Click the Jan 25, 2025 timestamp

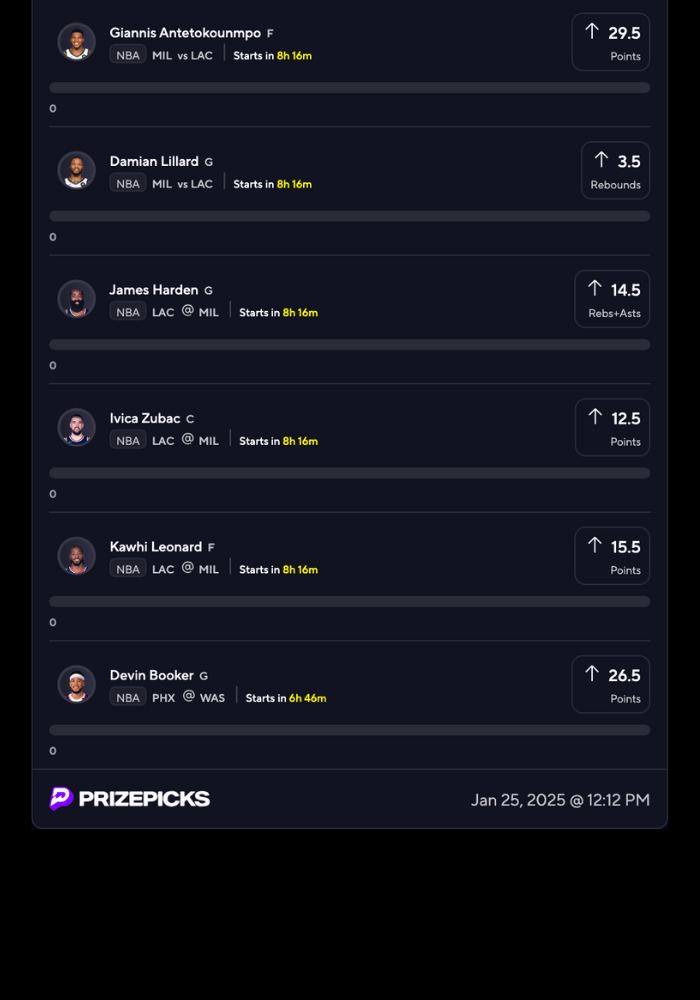[x=560, y=800]
